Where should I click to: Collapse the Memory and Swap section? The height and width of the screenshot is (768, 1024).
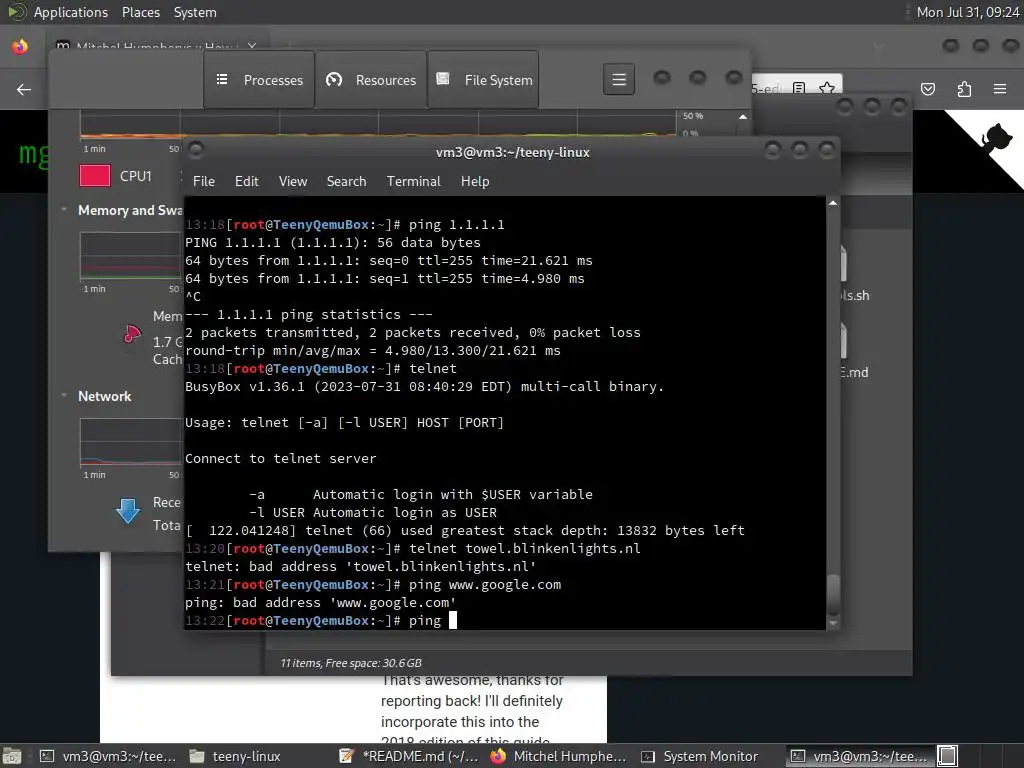[x=64, y=210]
